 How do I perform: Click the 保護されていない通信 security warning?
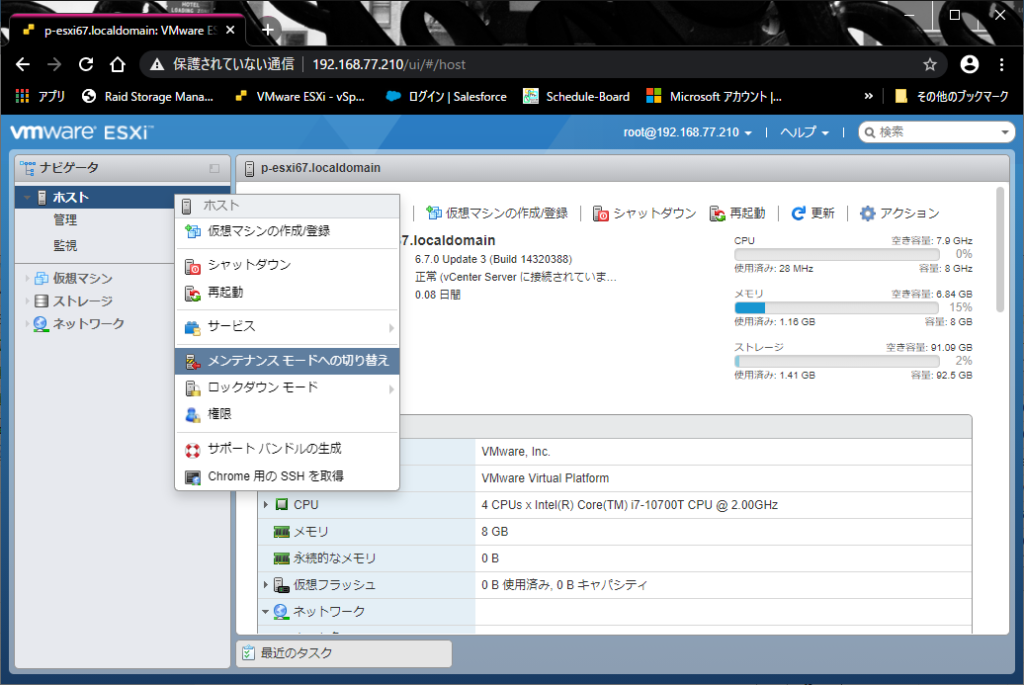pyautogui.click(x=222, y=65)
